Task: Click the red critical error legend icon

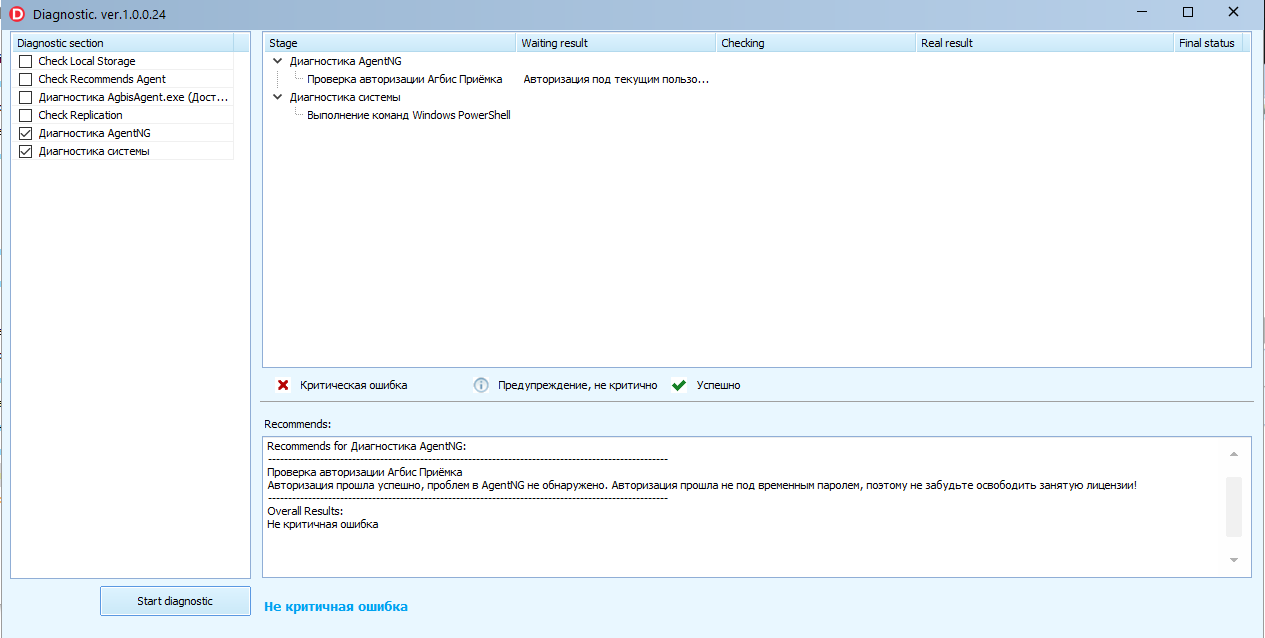Action: (281, 384)
